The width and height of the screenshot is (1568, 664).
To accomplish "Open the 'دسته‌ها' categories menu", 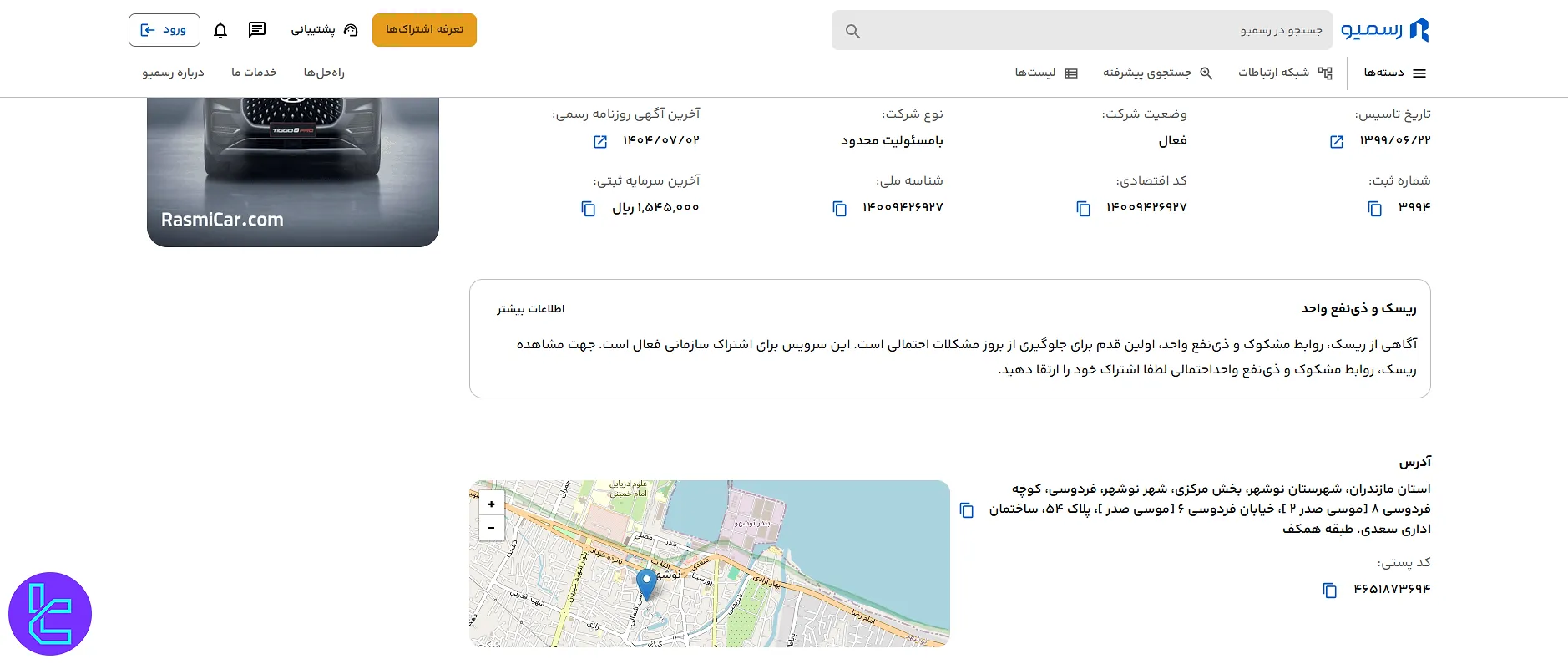I will pos(1395,73).
